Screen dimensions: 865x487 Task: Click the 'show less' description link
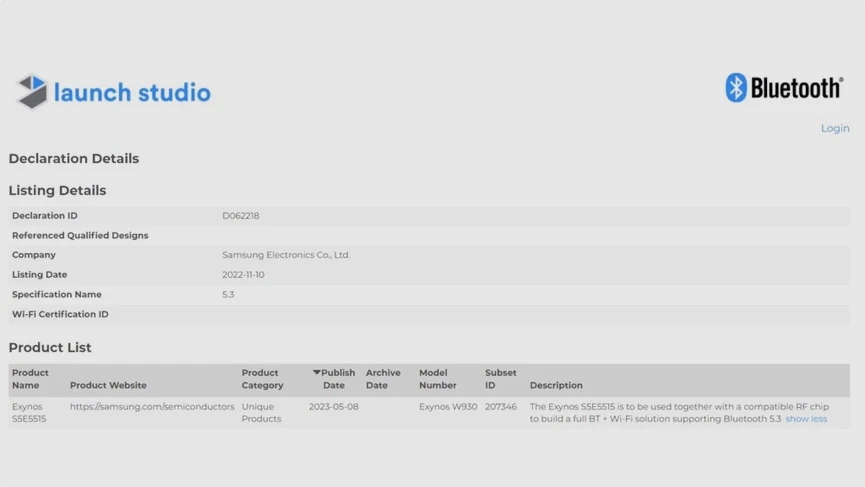pyautogui.click(x=805, y=419)
